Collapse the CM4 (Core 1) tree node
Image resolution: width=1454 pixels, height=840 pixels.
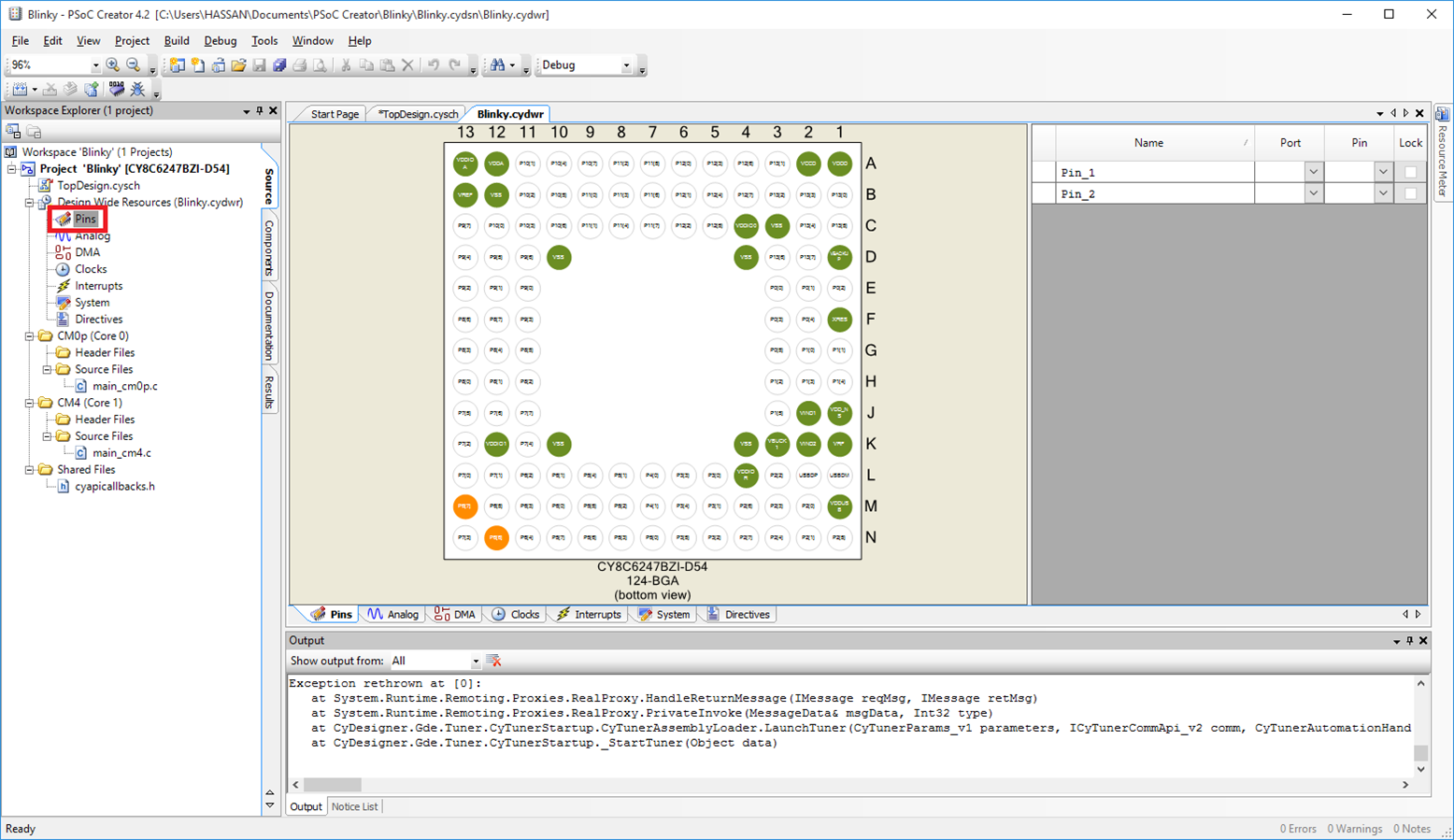30,403
